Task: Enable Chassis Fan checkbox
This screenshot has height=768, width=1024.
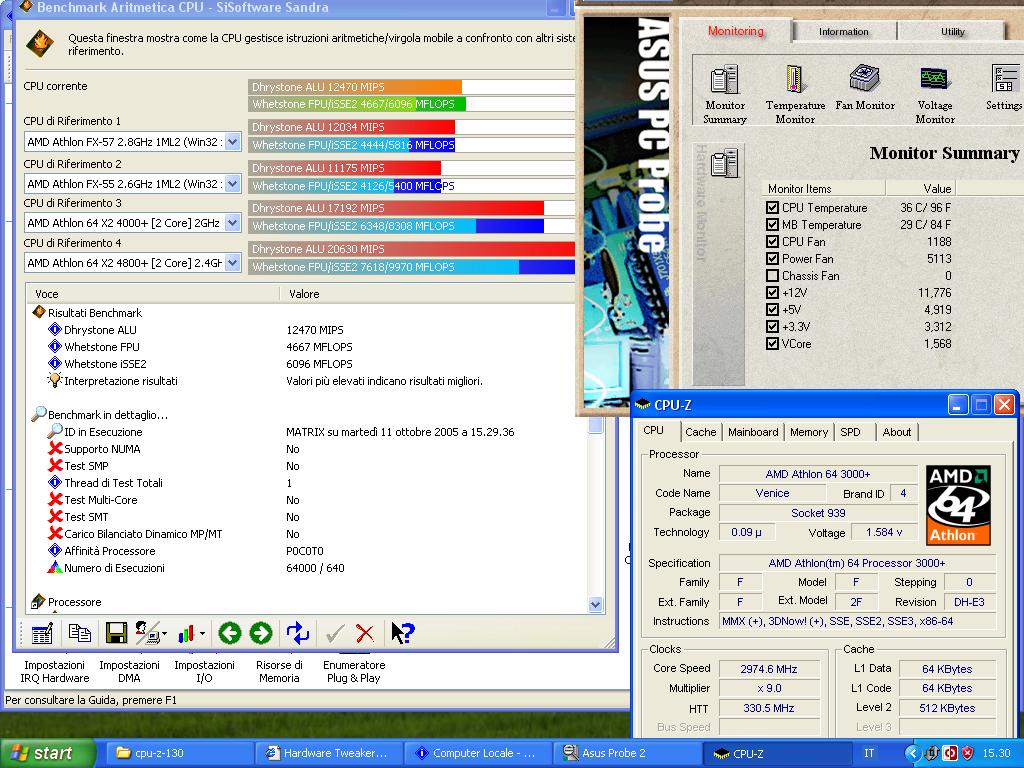Action: [x=772, y=276]
